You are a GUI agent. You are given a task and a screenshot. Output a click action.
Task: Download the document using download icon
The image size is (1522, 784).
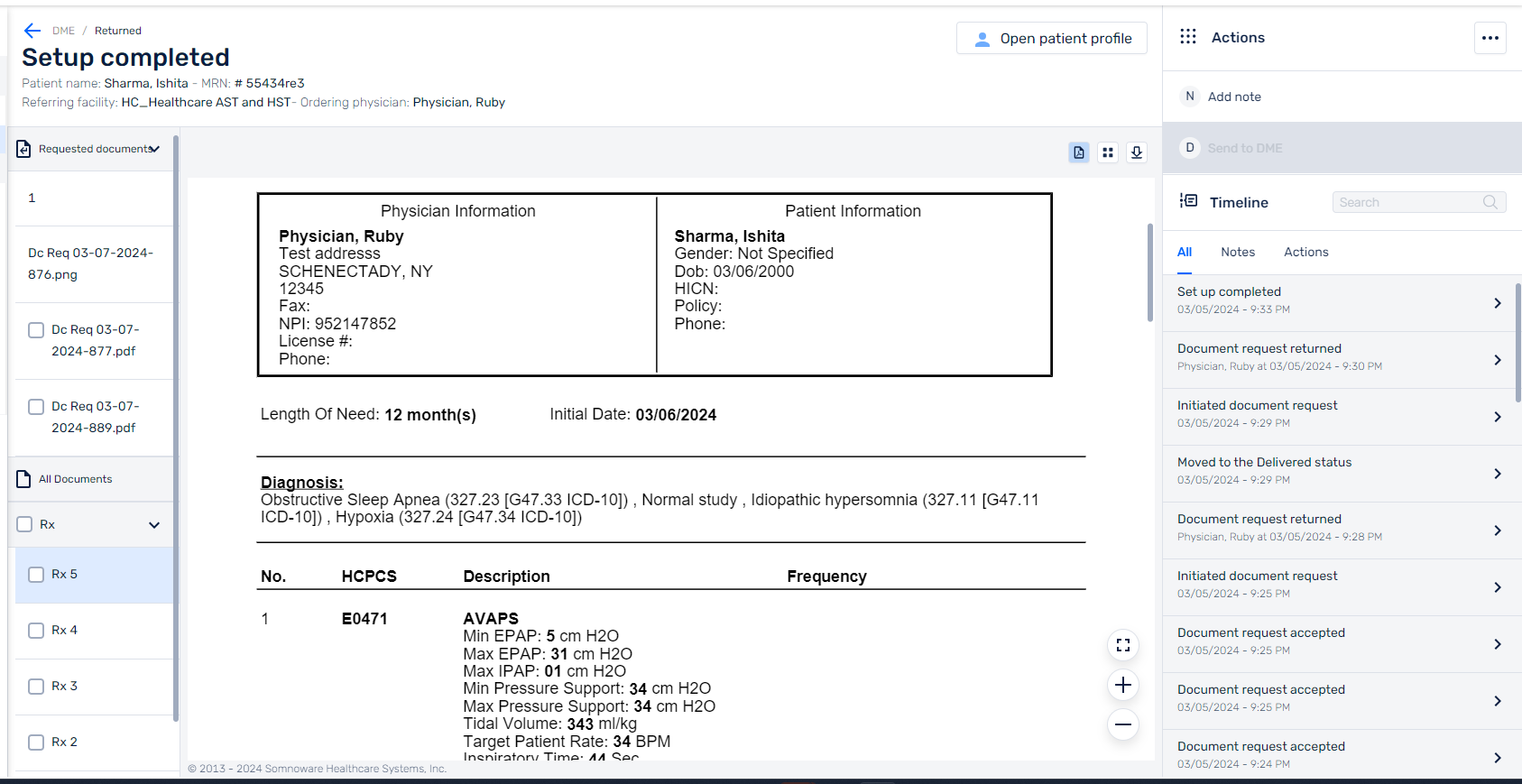(1137, 152)
